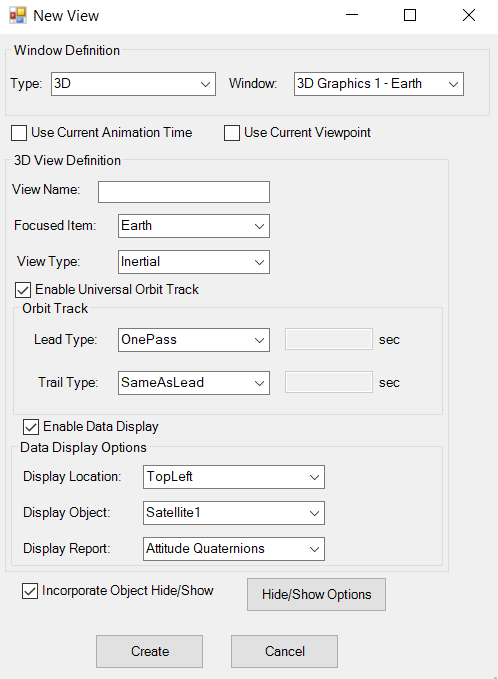Enable Use Current Animation Time checkbox
The height and width of the screenshot is (679, 498).
[x=19, y=133]
